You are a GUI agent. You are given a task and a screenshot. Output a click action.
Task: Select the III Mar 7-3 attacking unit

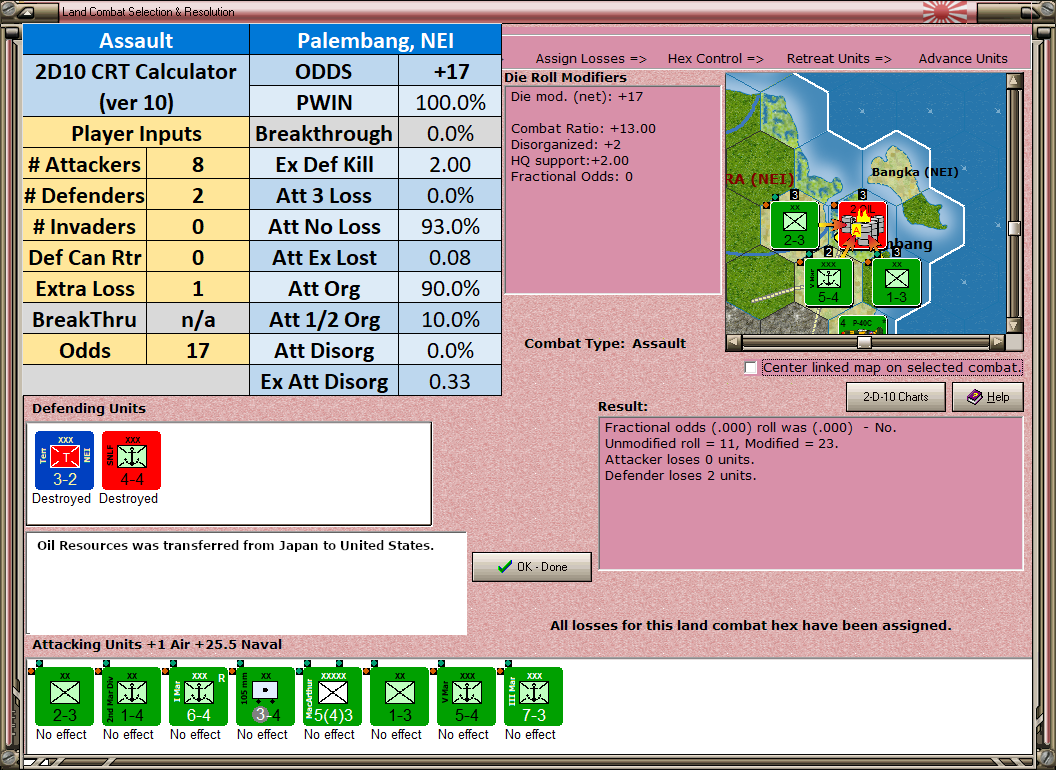[533, 697]
